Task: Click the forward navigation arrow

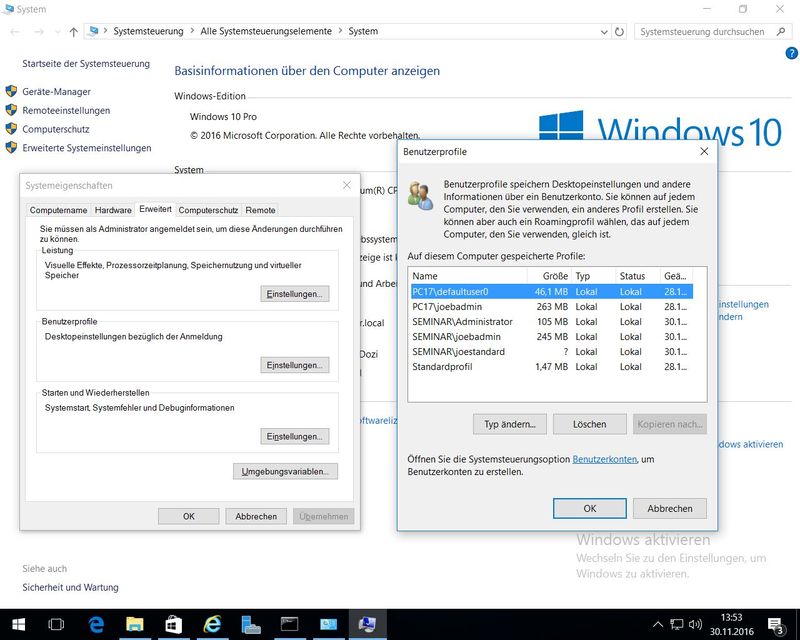Action: [x=39, y=32]
